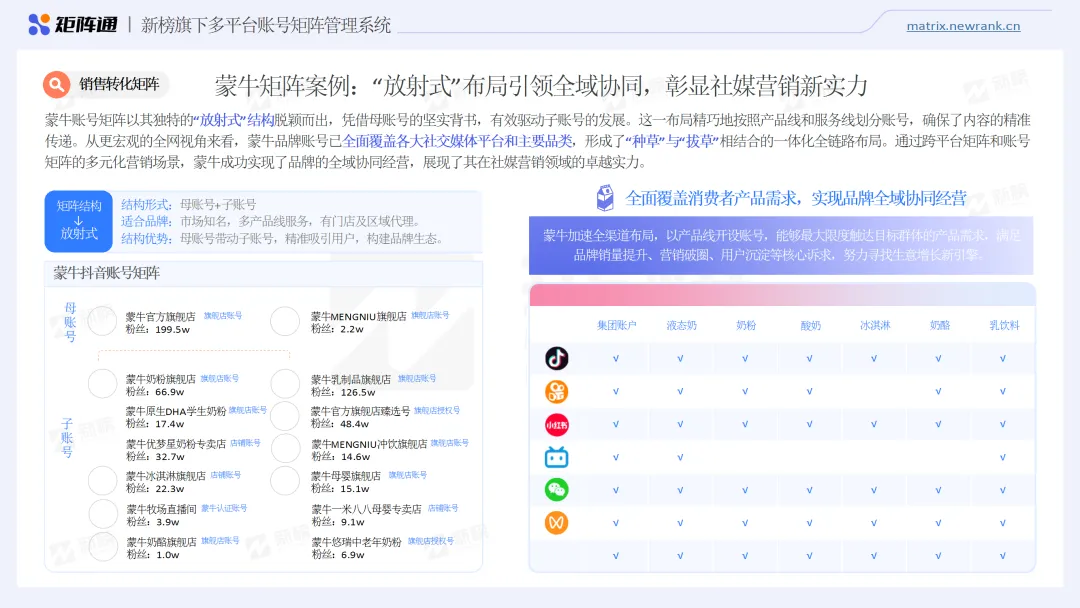Click the Kuaishou platform icon
The height and width of the screenshot is (608, 1080).
pos(557,391)
